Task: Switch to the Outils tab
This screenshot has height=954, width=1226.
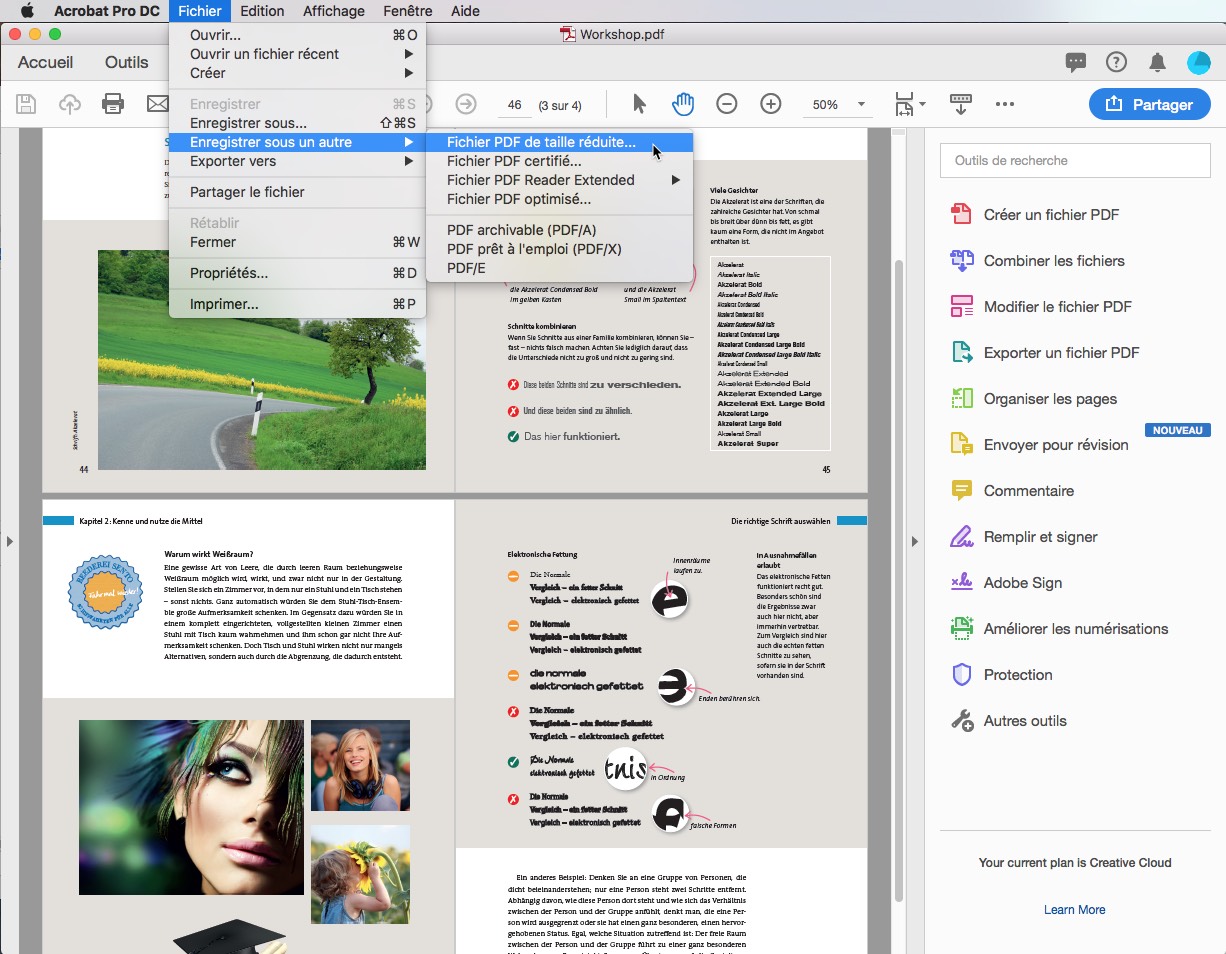Action: (127, 62)
